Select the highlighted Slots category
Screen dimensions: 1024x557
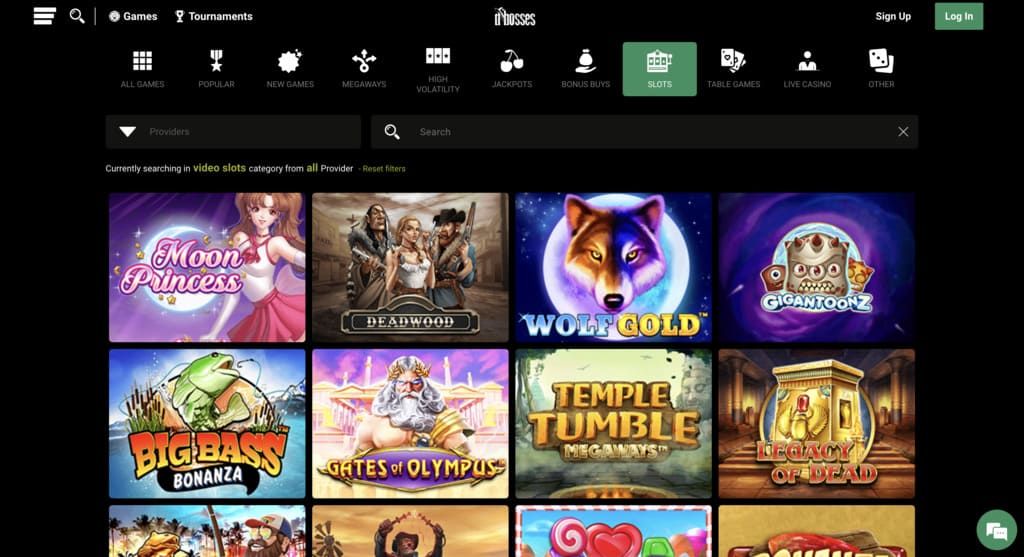(660, 69)
